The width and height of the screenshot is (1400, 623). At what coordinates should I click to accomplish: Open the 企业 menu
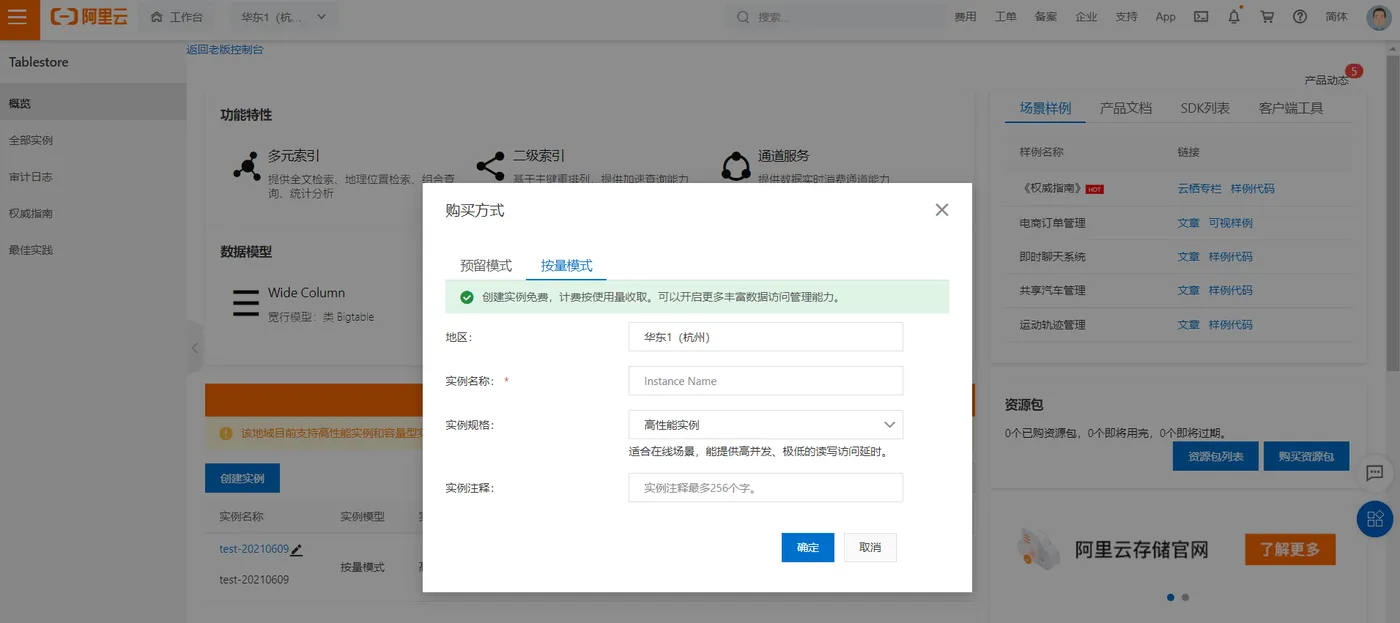[1086, 17]
